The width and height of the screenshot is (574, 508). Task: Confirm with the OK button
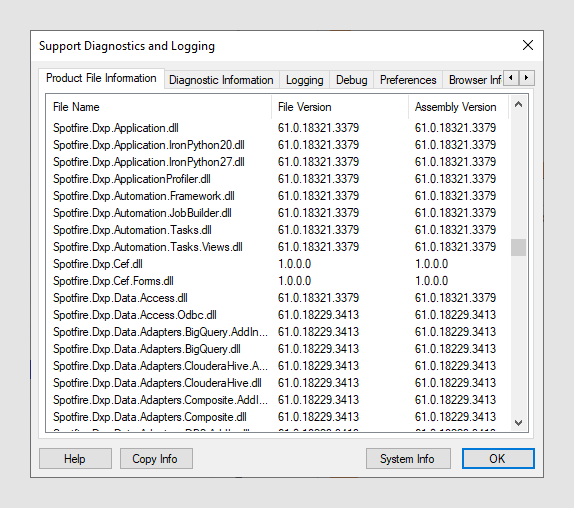498,459
